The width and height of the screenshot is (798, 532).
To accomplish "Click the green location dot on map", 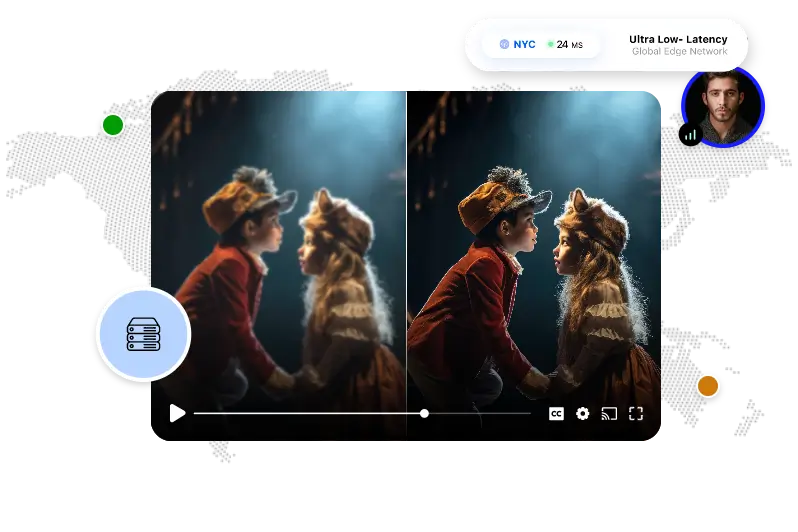I will click(x=113, y=125).
